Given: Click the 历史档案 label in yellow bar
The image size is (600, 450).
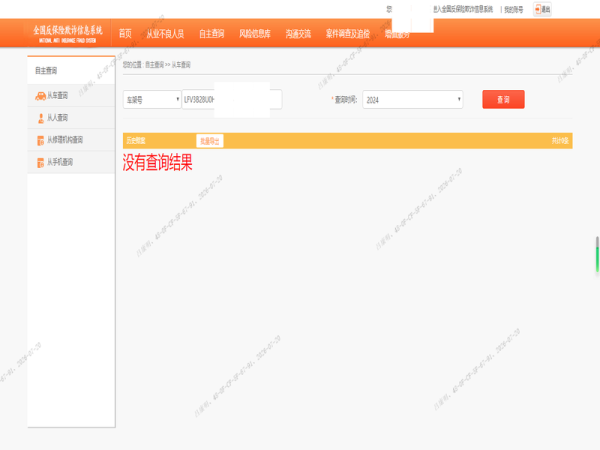Looking at the screenshot, I should 136,141.
